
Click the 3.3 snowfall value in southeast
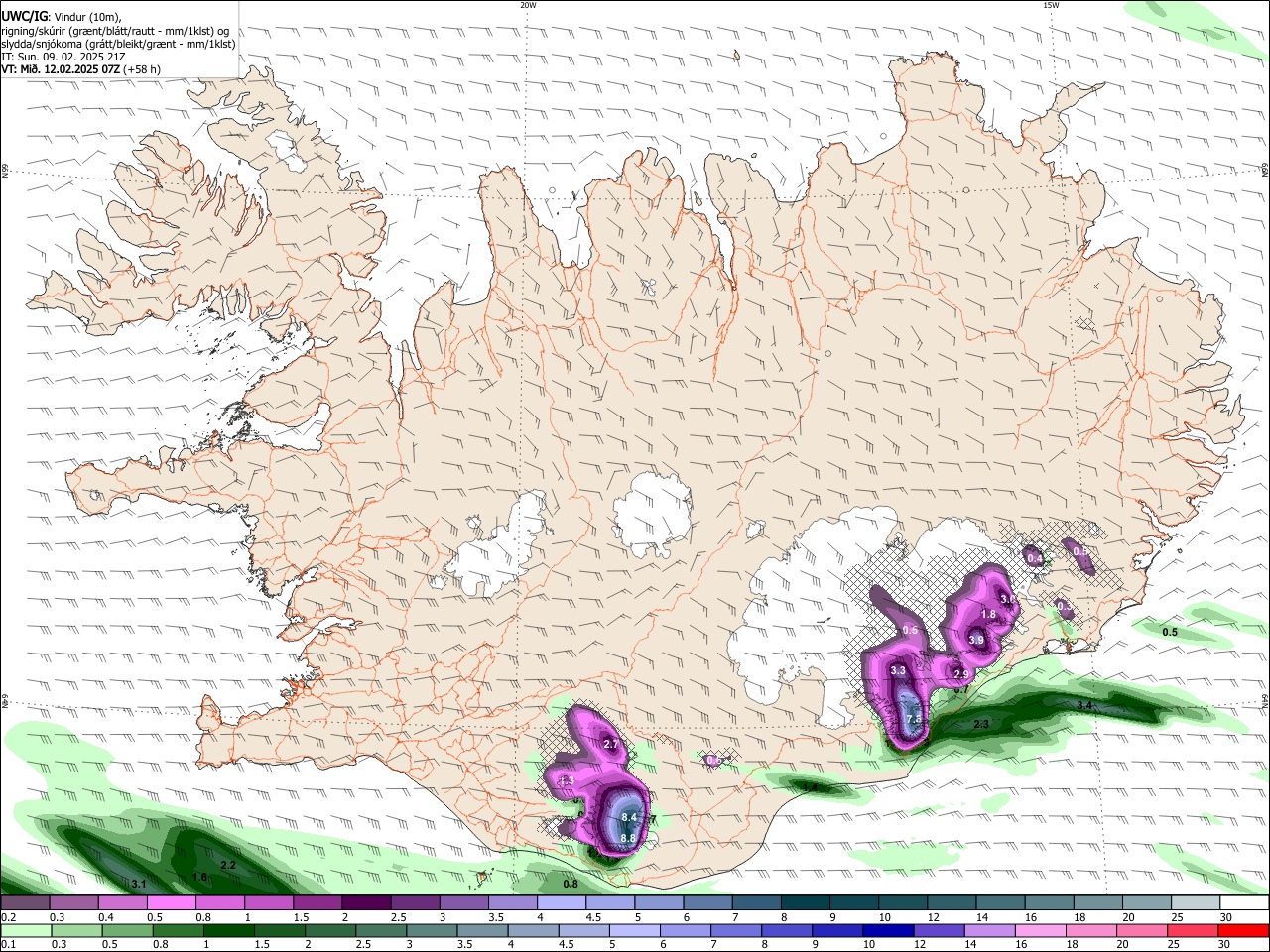coord(899,671)
